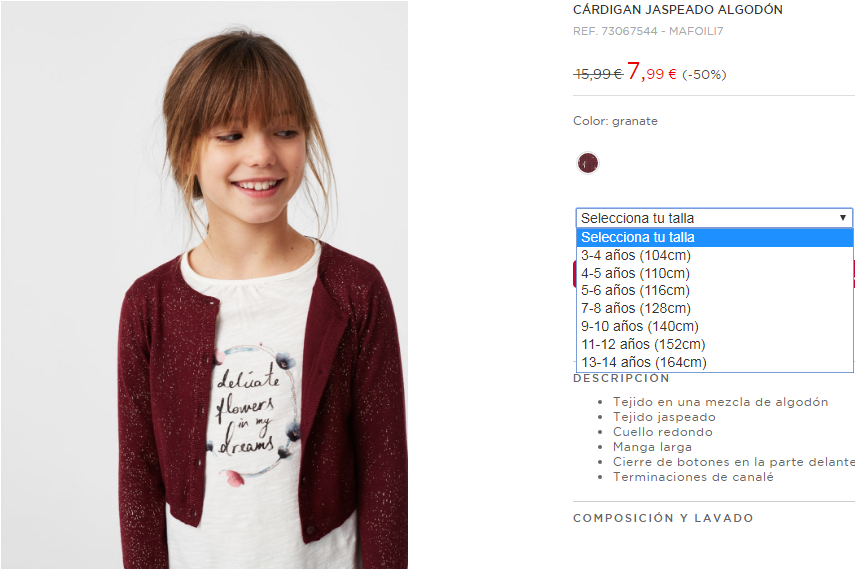855x569 pixels.
Task: Choose size 13-14 años (164cm)
Action: pyautogui.click(x=714, y=362)
